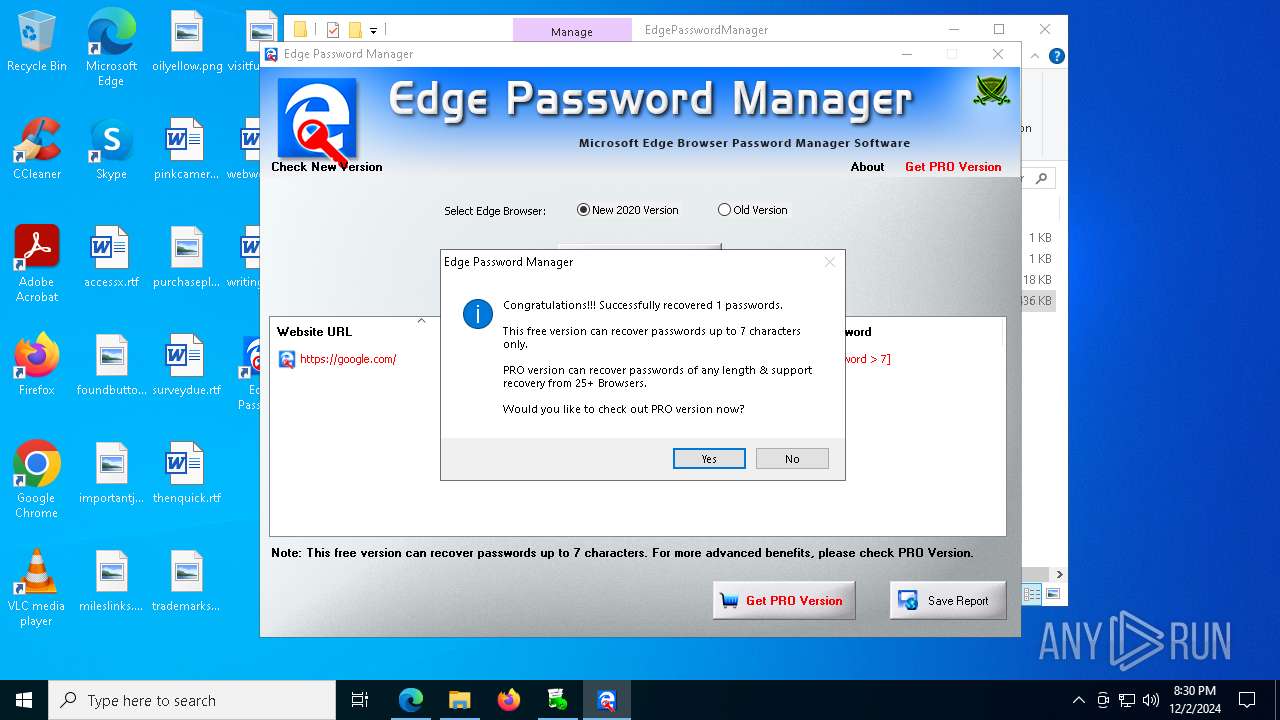Select the accessx.rtf desktop file
The width and height of the screenshot is (1280, 720).
(111, 257)
